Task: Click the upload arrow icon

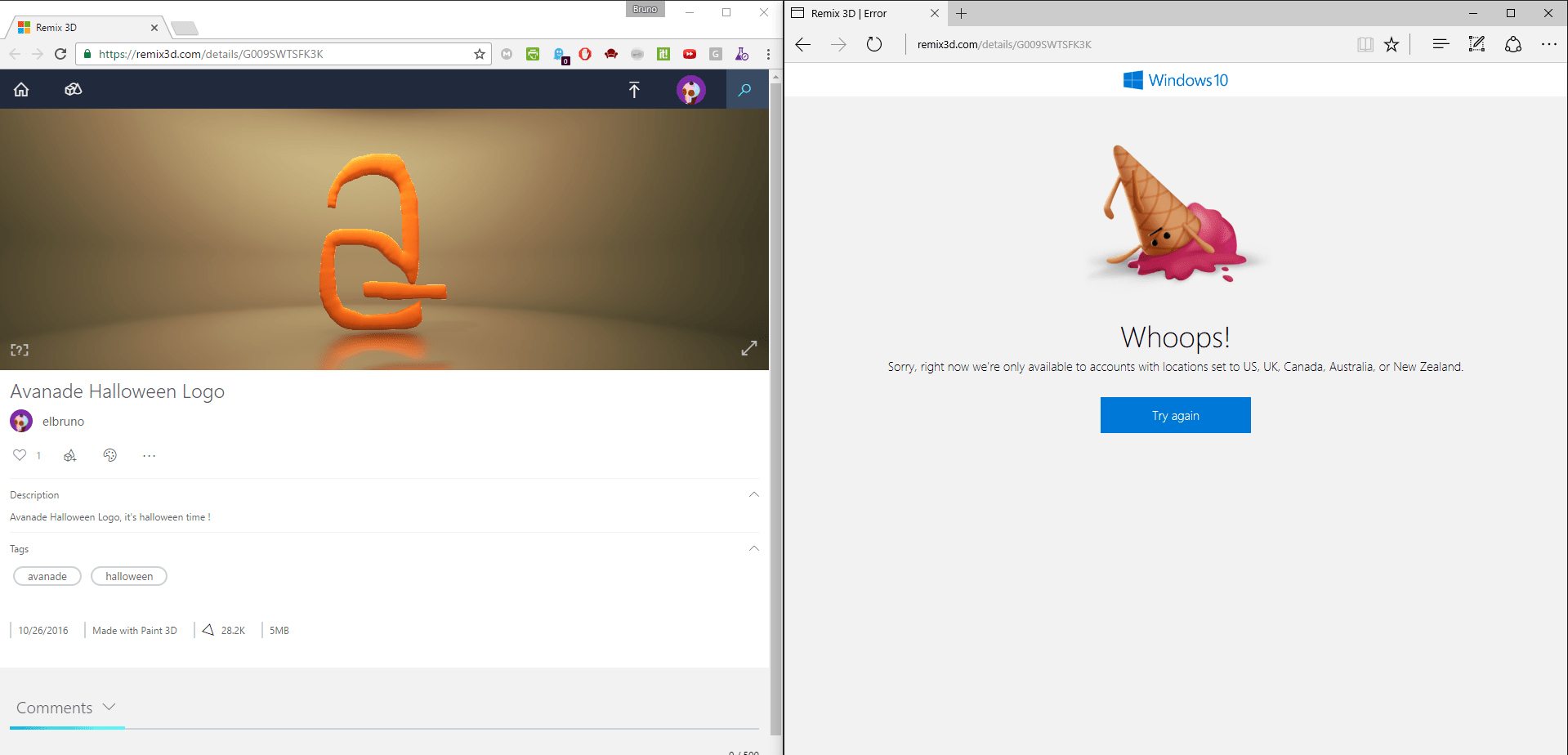Action: pyautogui.click(x=634, y=90)
